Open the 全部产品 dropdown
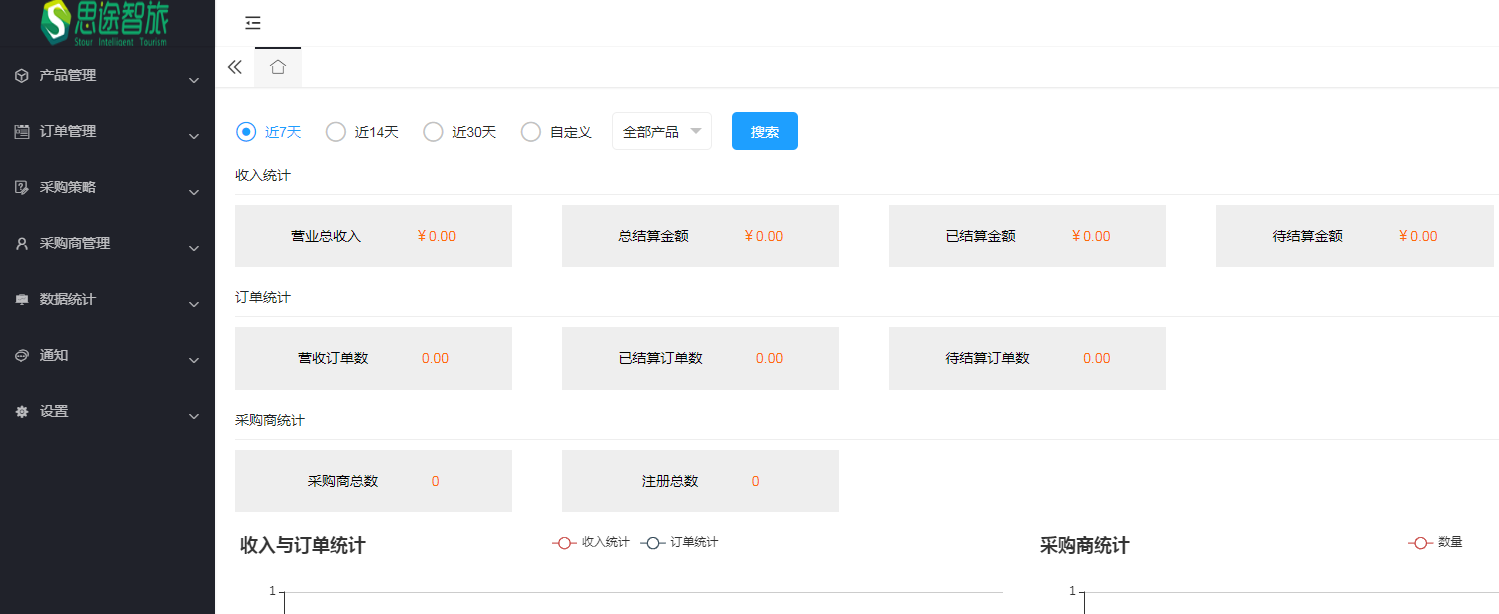This screenshot has height=614, width=1499. coord(661,132)
